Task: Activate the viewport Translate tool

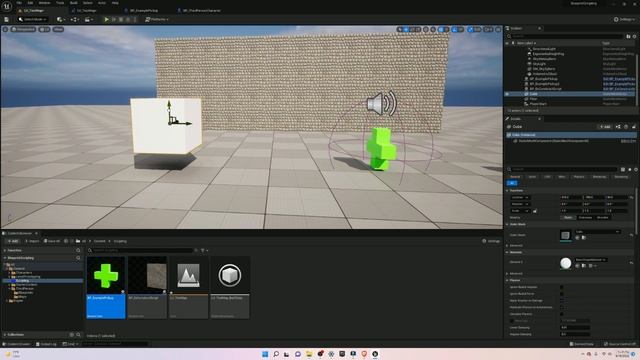Action: coord(406,29)
